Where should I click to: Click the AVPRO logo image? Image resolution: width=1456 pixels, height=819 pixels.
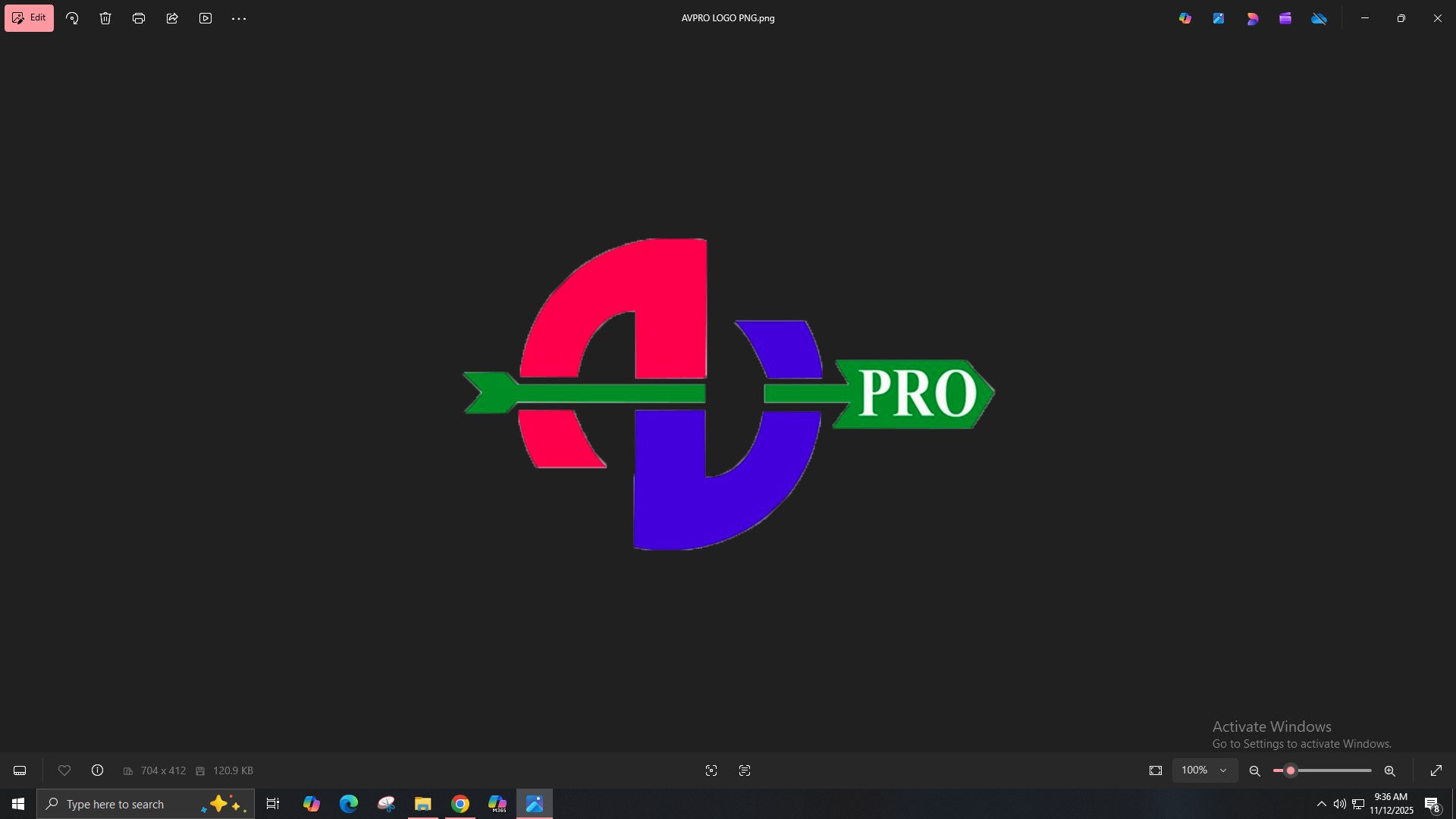729,394
